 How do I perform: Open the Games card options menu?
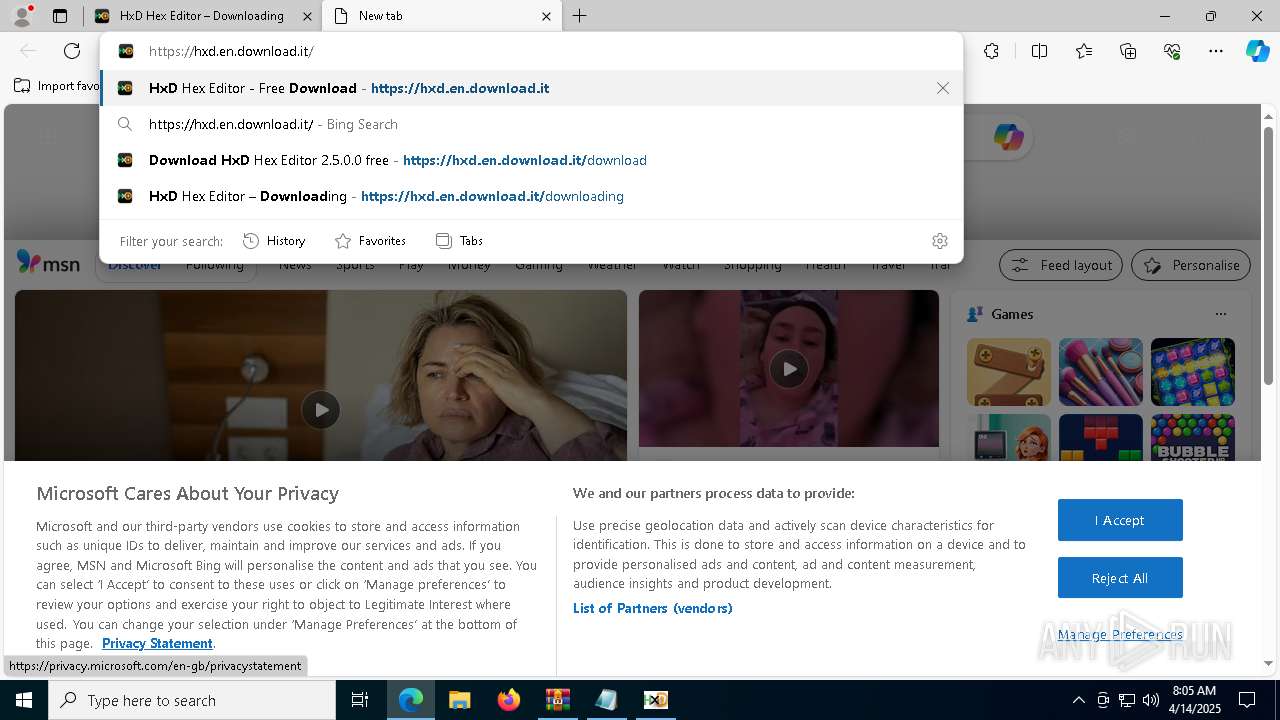coord(1220,314)
